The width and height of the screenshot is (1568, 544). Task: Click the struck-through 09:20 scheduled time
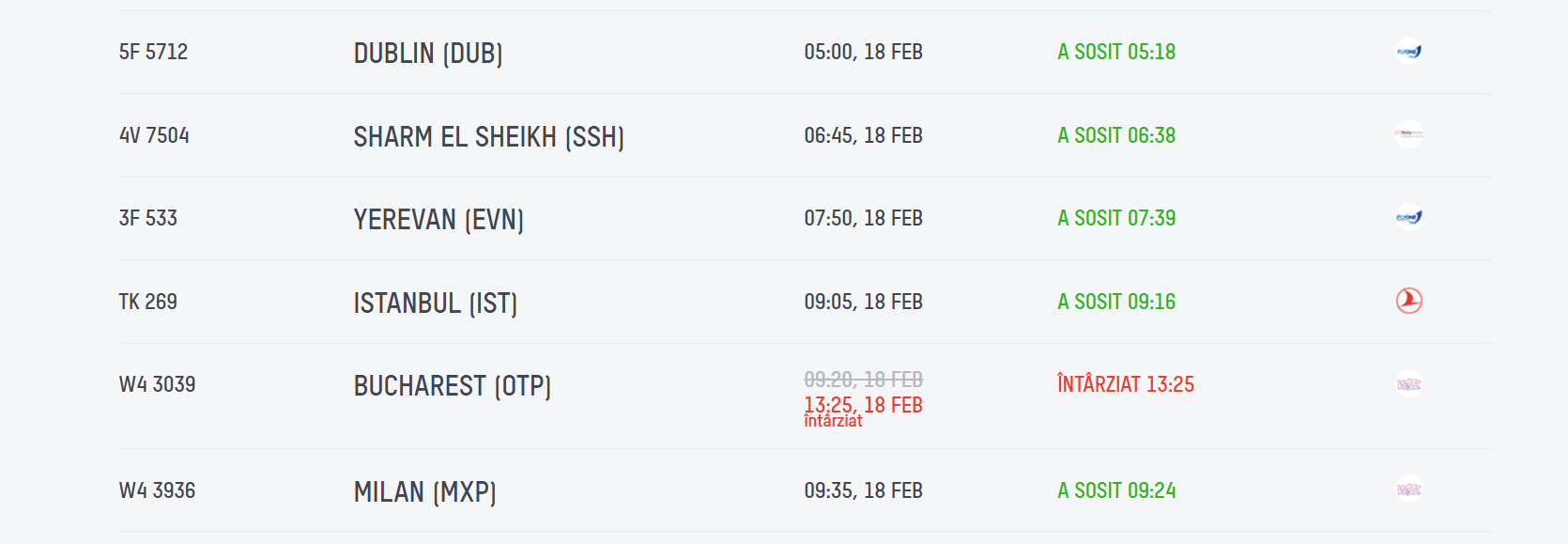tap(863, 380)
